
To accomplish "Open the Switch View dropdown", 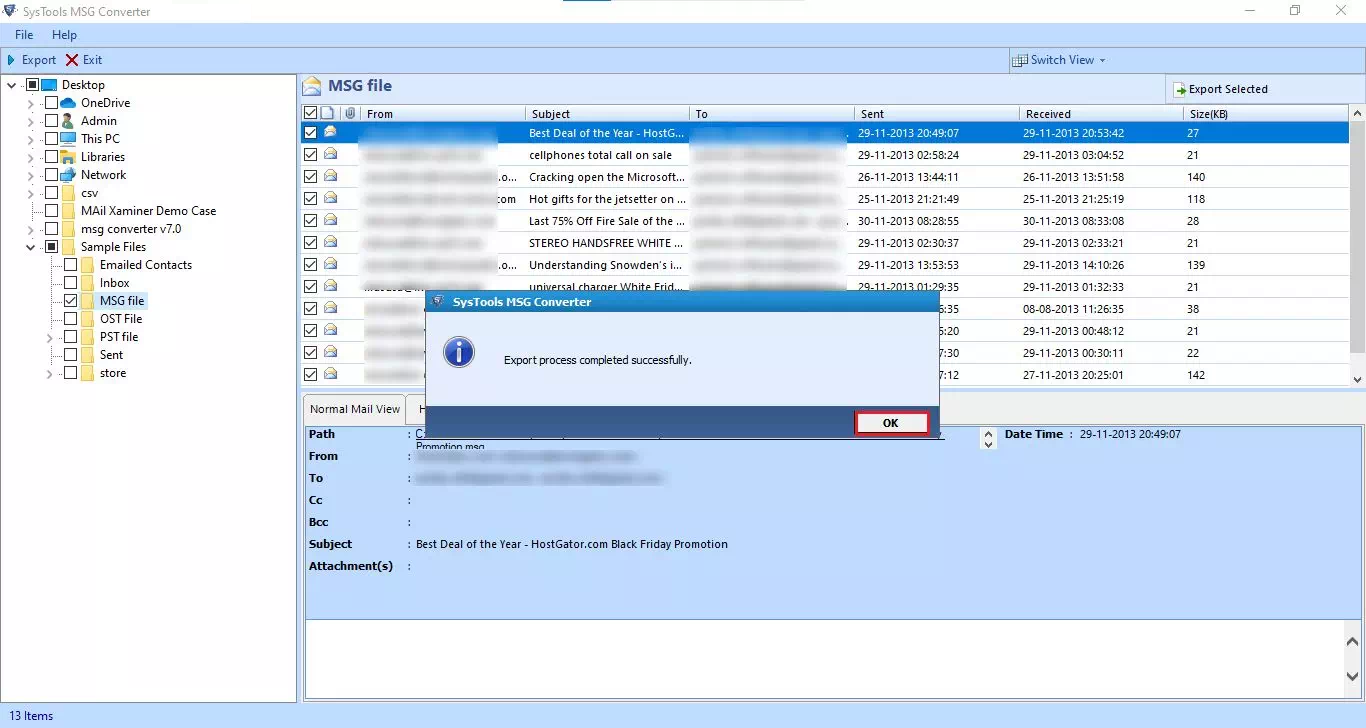I will [x=1059, y=60].
